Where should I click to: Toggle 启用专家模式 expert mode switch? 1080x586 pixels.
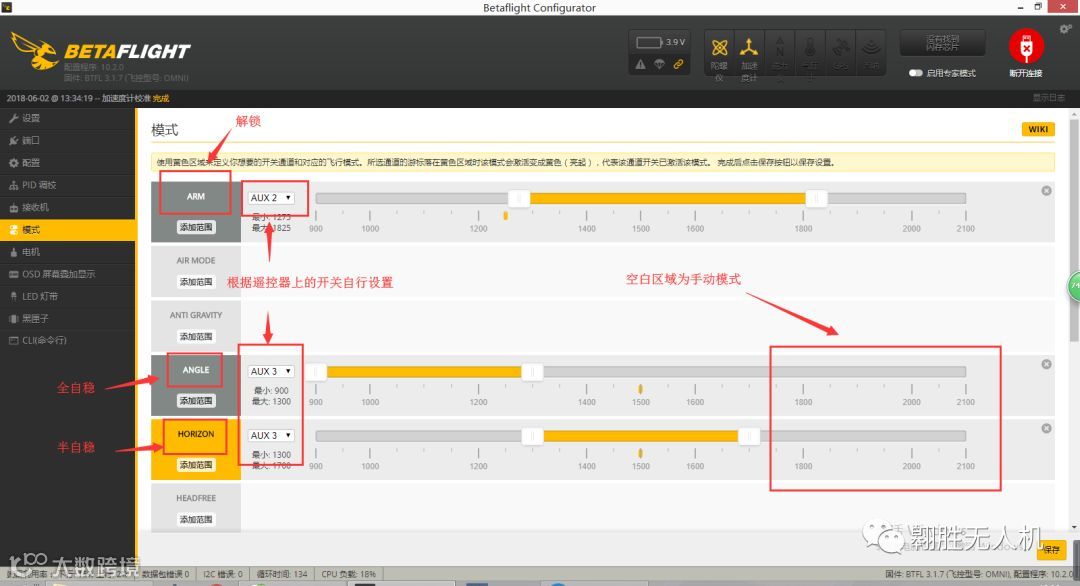click(915, 73)
